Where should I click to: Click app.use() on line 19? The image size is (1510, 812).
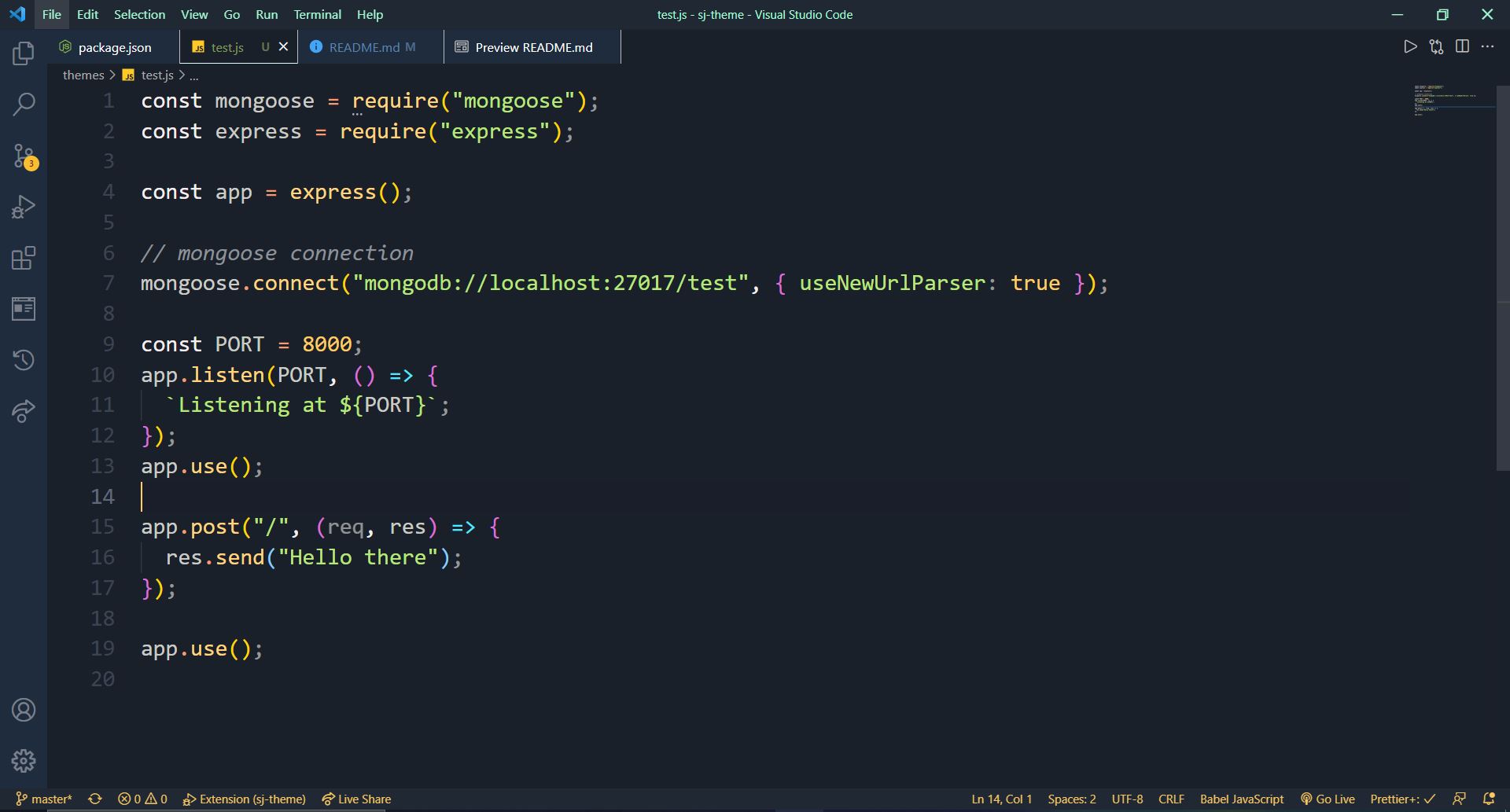point(196,648)
